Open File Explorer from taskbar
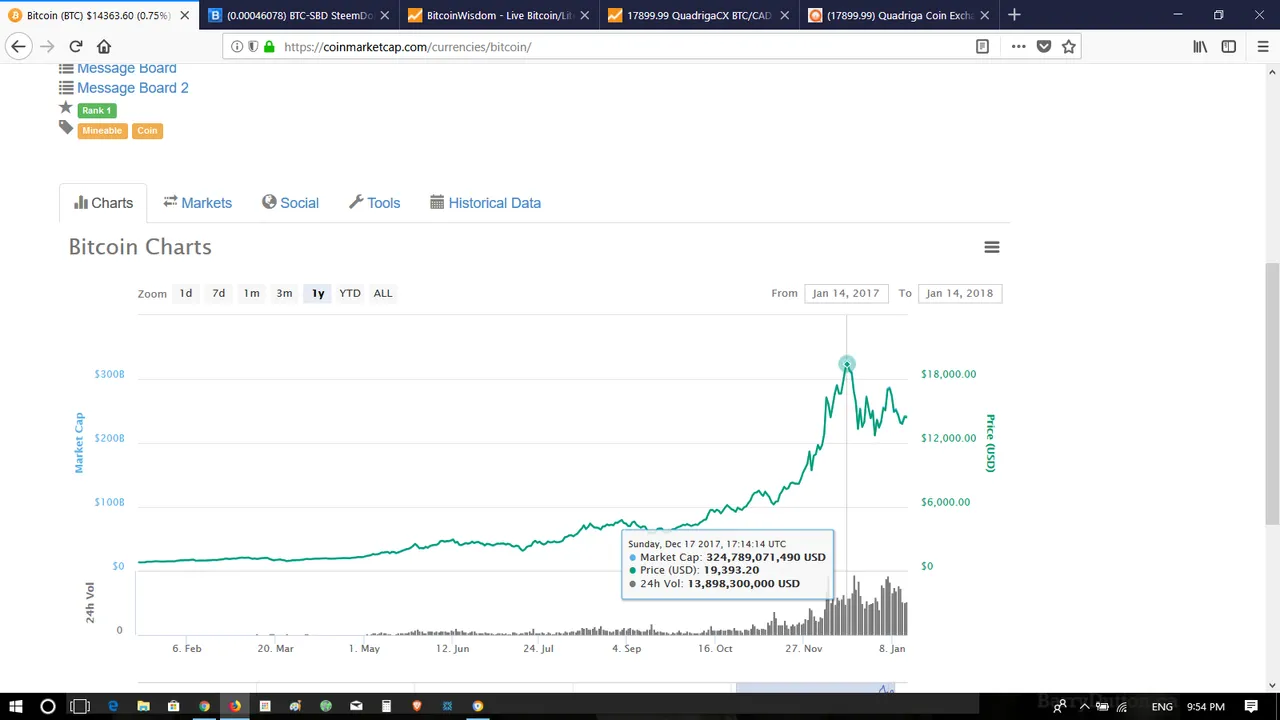This screenshot has height=720, width=1280. point(143,706)
